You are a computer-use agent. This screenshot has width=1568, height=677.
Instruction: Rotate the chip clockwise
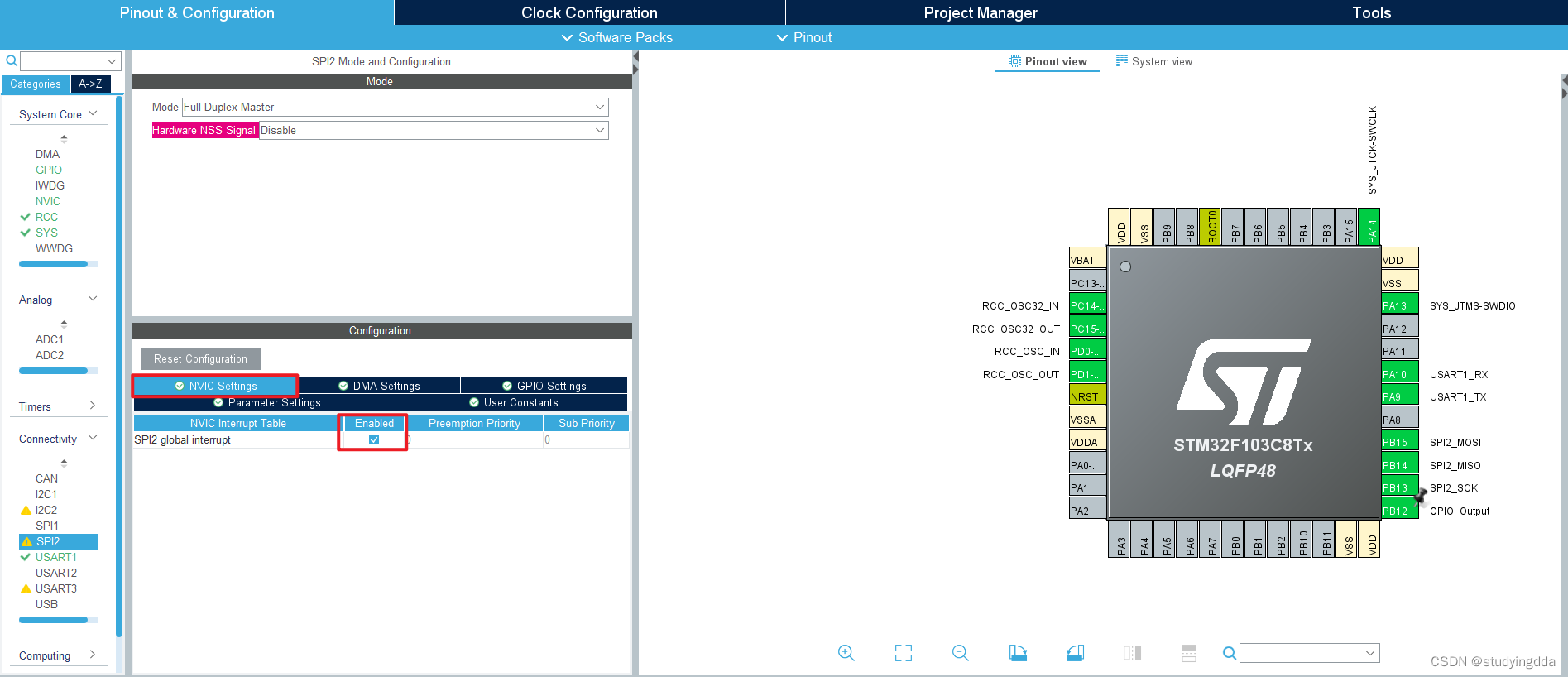tap(1018, 653)
